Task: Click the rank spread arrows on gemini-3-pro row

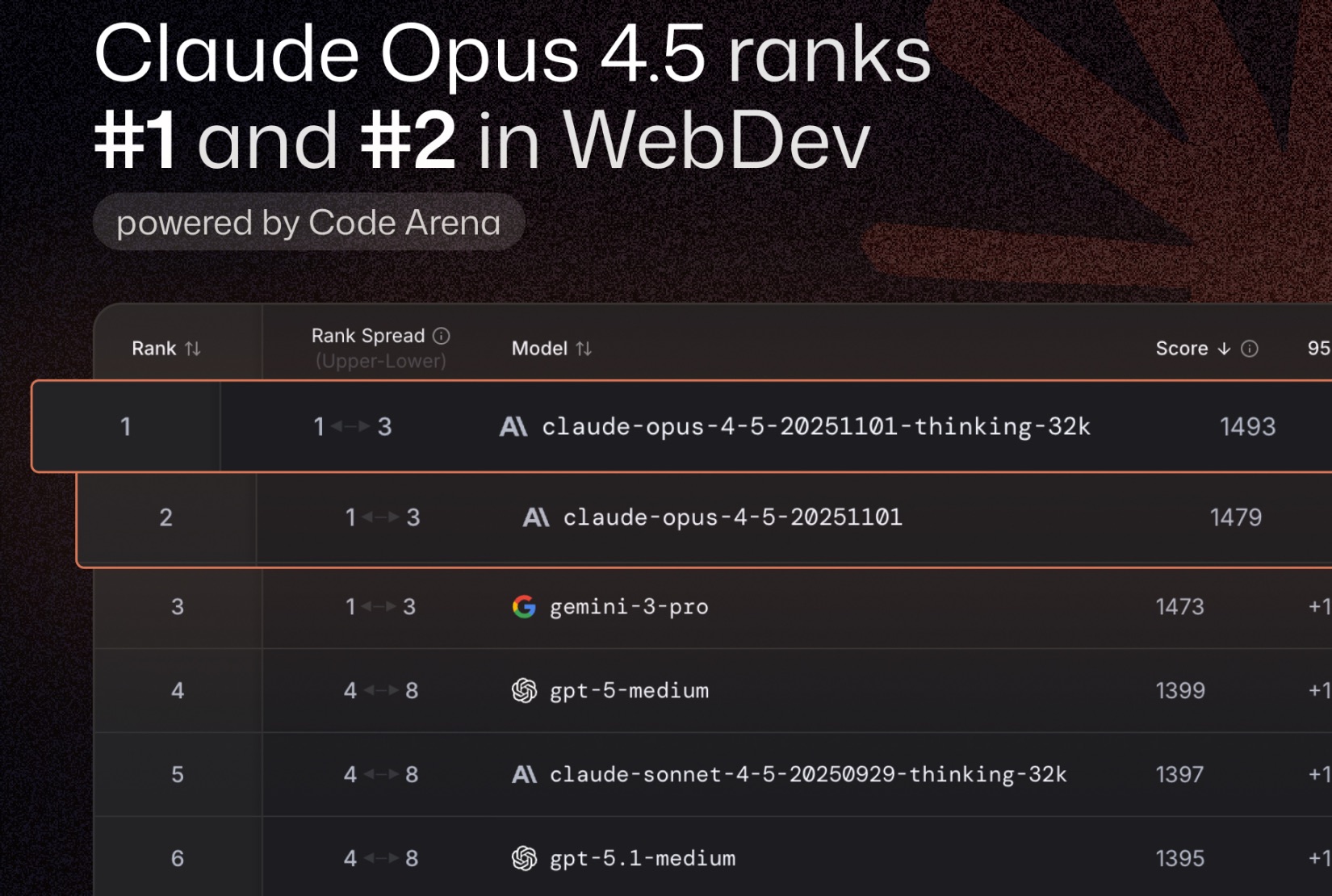Action: pos(380,607)
